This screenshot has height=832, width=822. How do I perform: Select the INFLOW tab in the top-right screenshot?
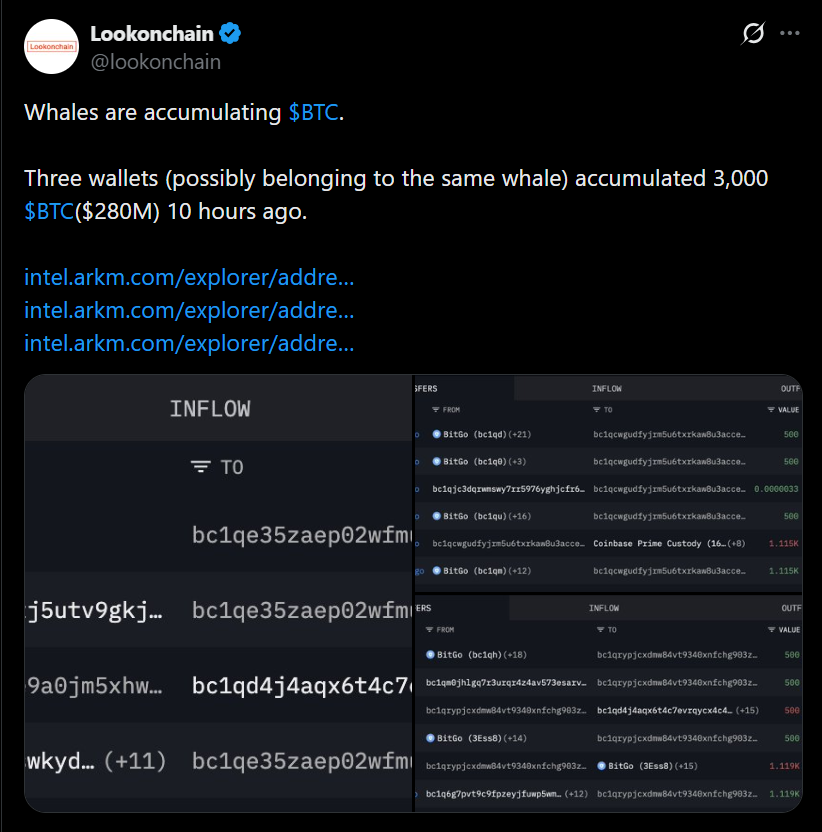coord(607,388)
